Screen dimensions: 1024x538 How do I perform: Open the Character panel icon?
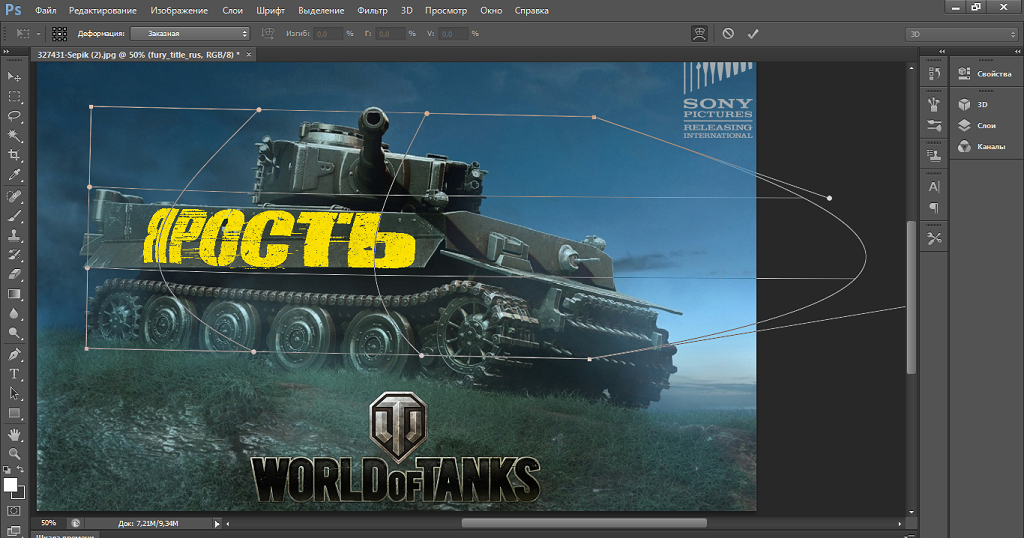(935, 187)
